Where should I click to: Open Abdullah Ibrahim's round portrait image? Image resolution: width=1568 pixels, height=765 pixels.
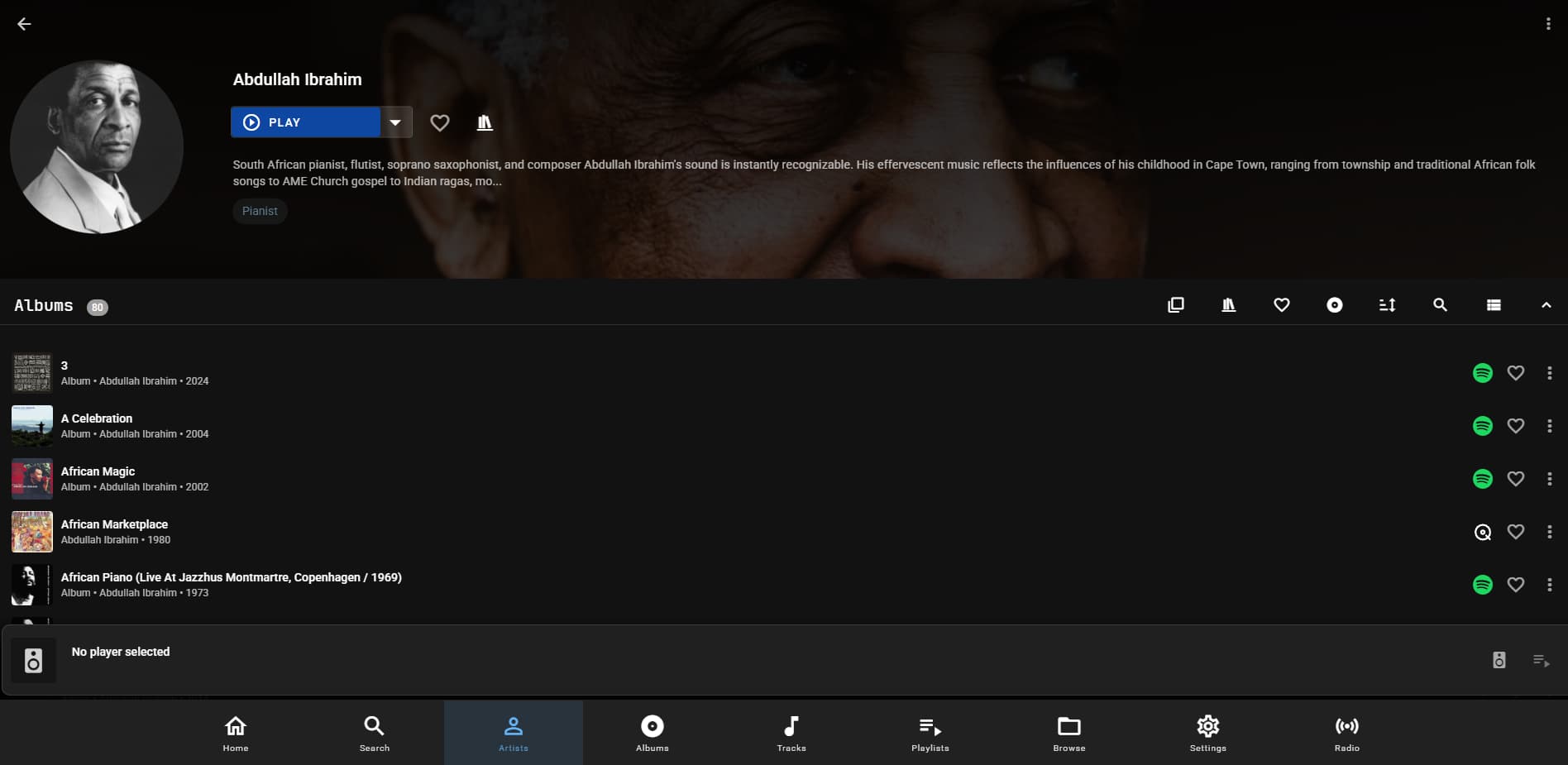pyautogui.click(x=97, y=146)
